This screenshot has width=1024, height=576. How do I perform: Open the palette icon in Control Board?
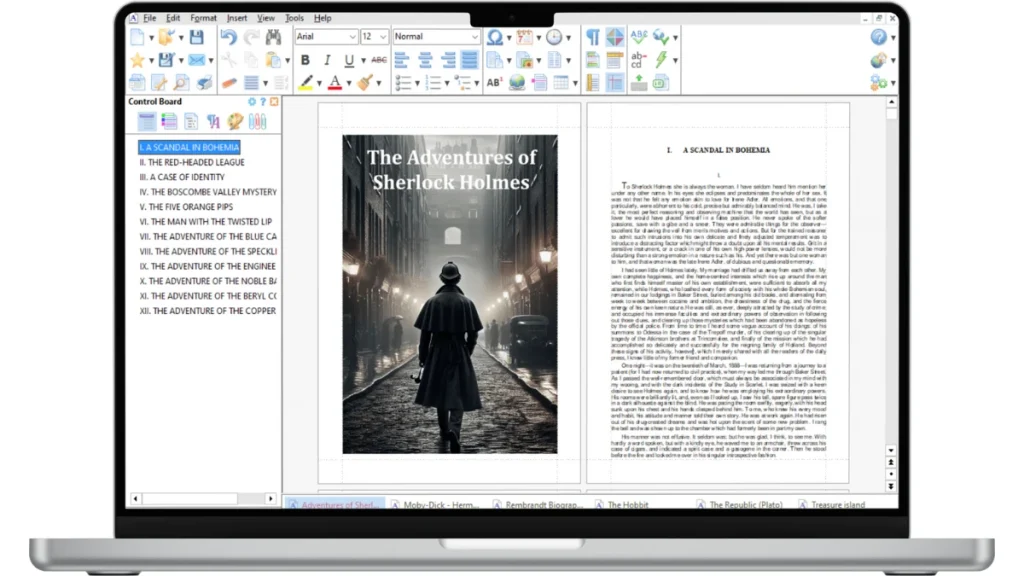[x=235, y=121]
